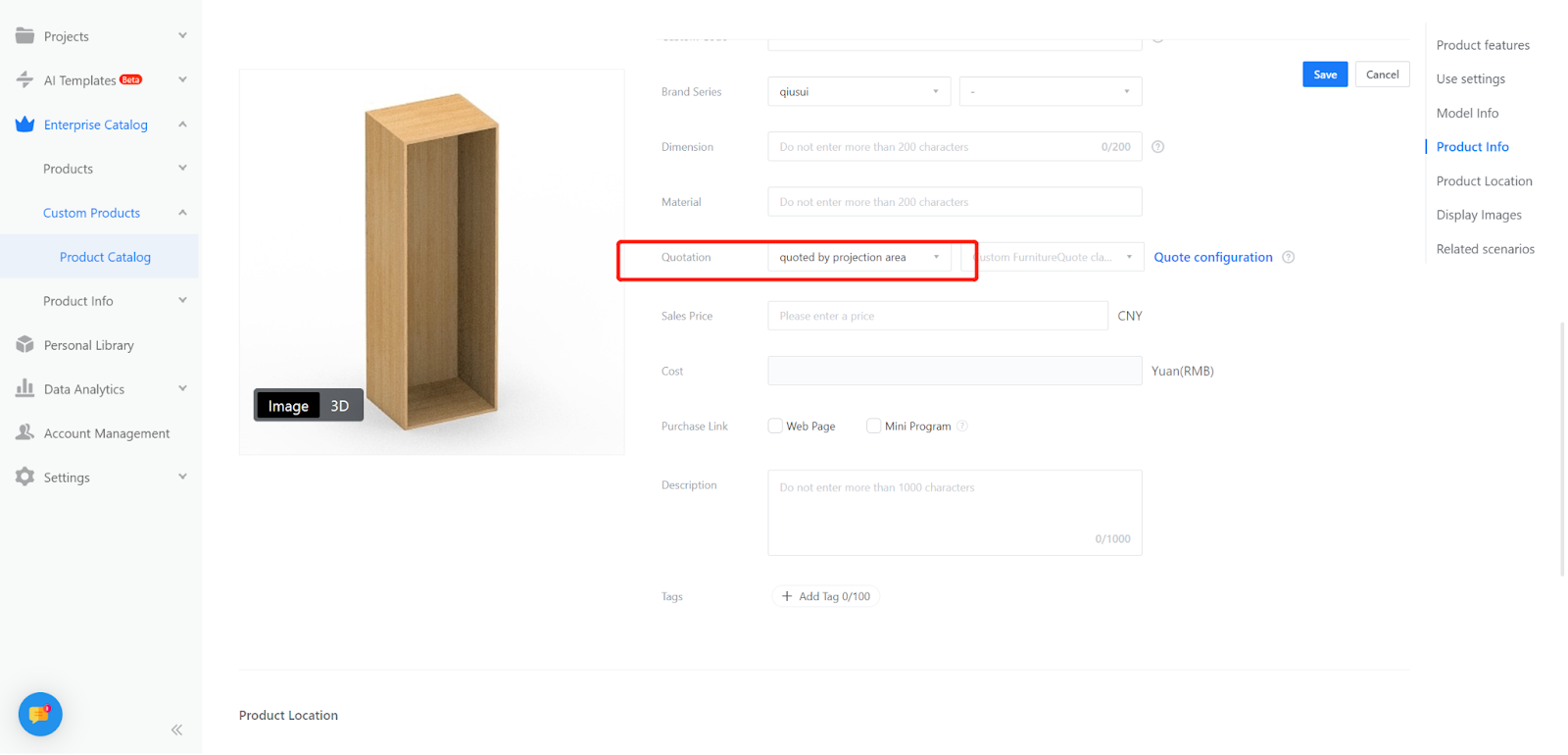The width and height of the screenshot is (1568, 755).
Task: Jump to Use settings section
Action: click(1470, 79)
